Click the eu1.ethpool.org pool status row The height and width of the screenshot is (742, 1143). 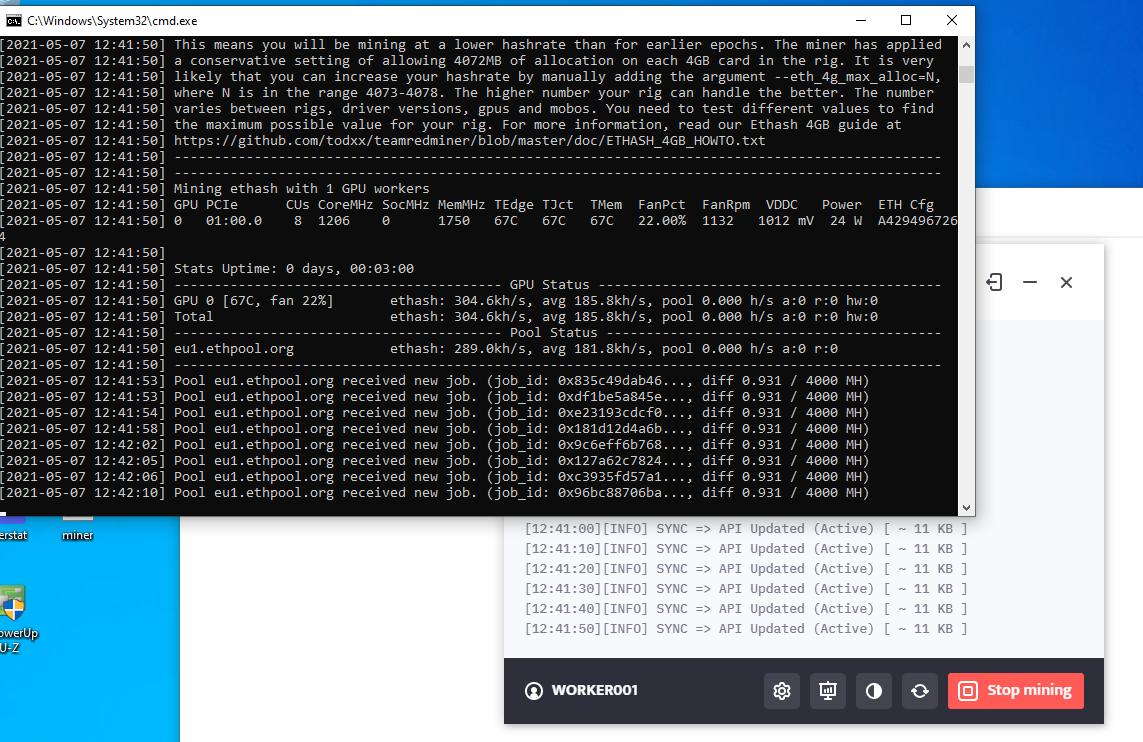[506, 349]
